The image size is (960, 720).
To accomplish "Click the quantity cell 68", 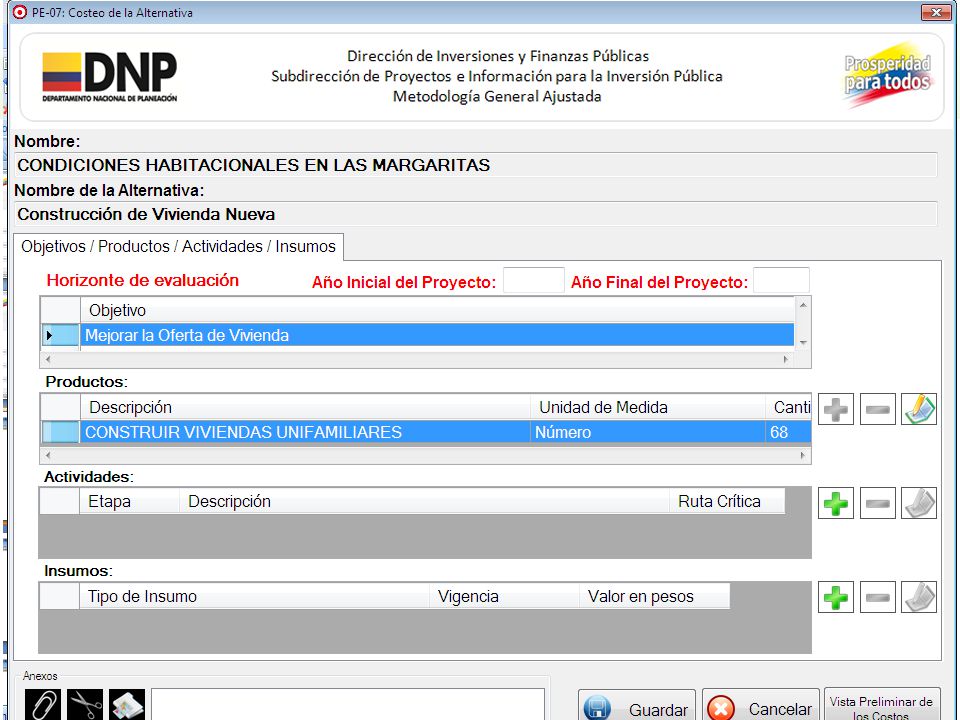I will pos(788,432).
